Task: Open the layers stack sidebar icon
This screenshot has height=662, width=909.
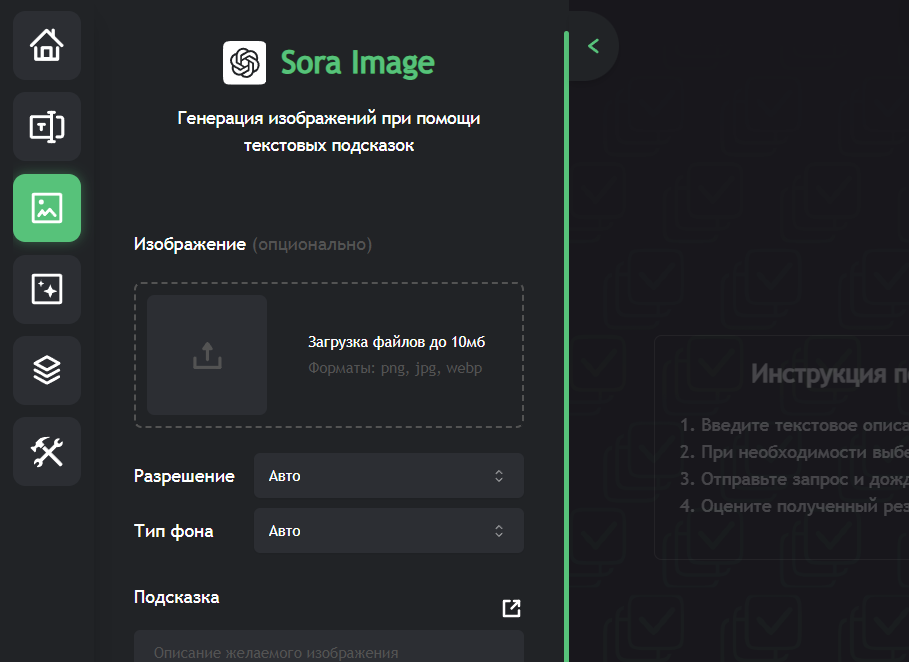Action: click(47, 370)
